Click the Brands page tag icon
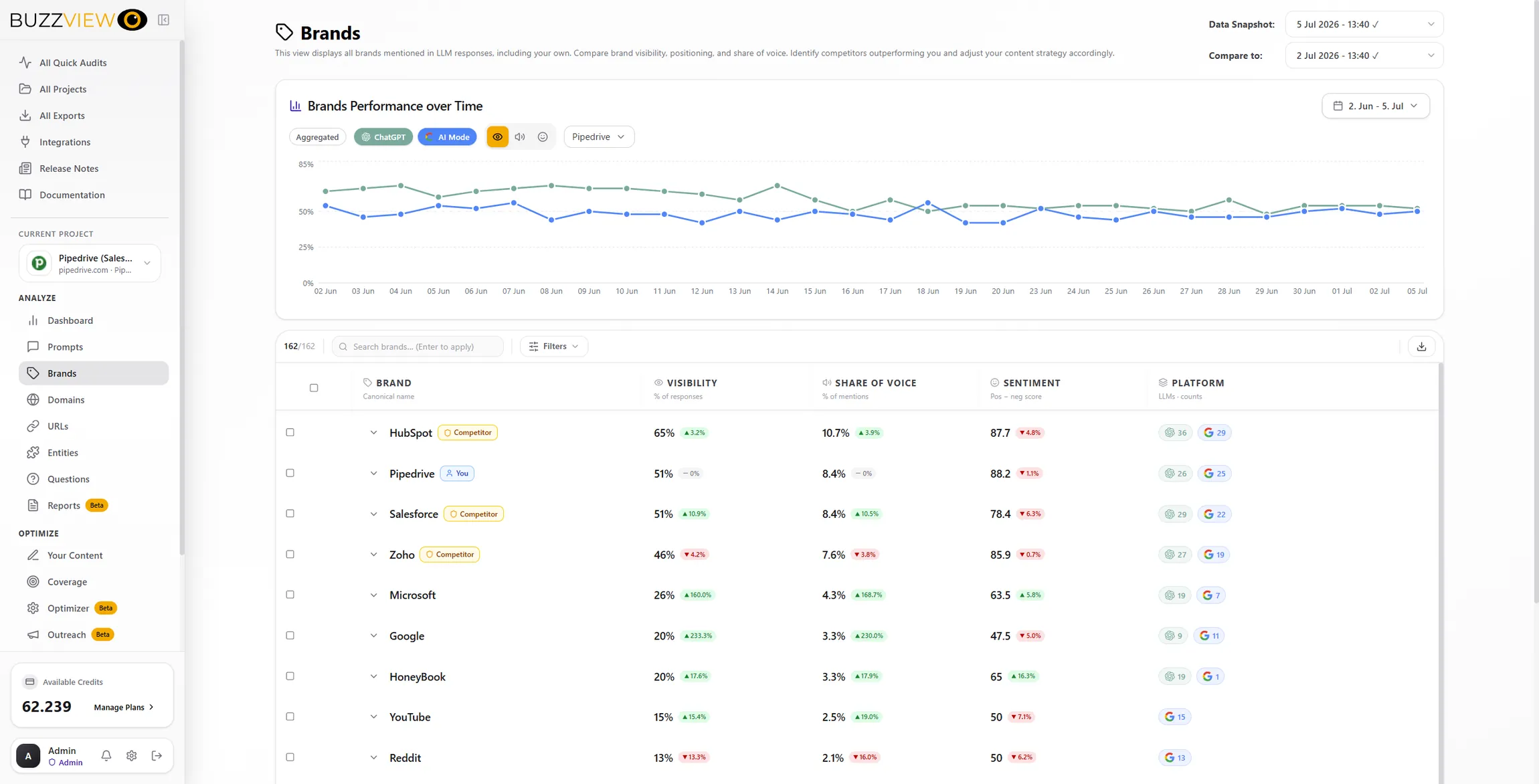Viewport: 1539px width, 784px height. [x=284, y=32]
